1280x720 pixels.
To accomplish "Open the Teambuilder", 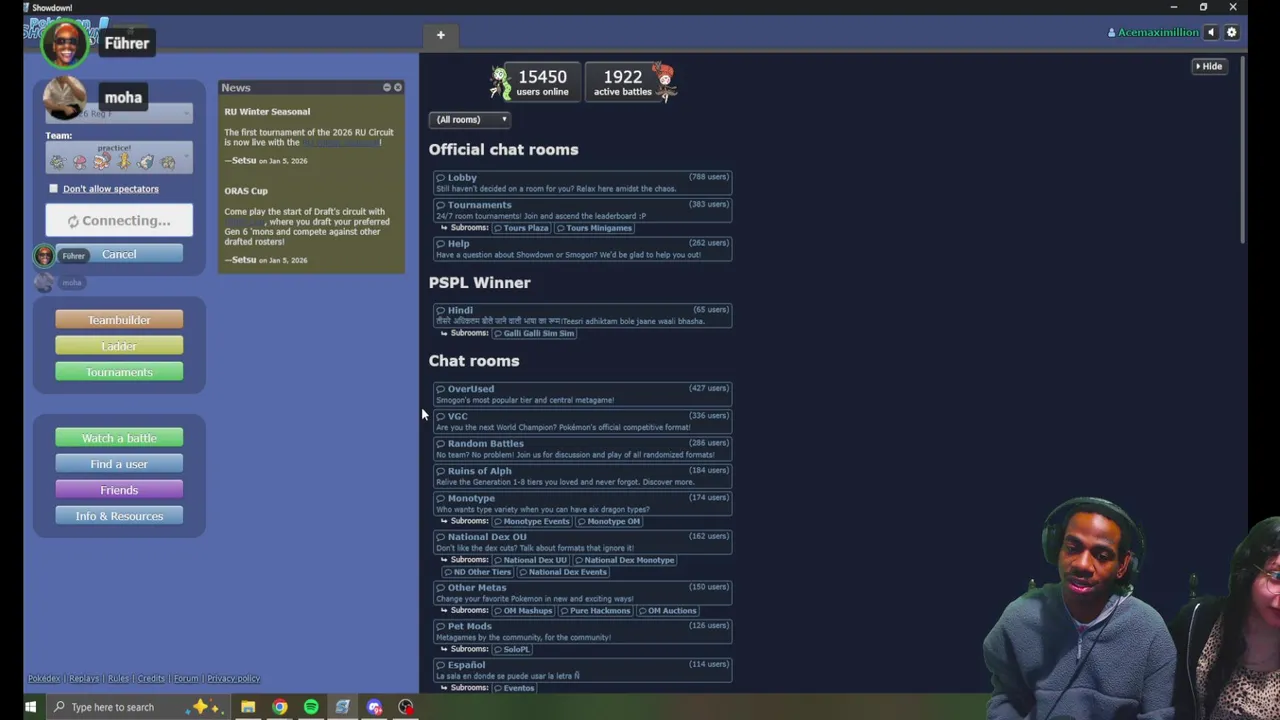I will tap(119, 320).
